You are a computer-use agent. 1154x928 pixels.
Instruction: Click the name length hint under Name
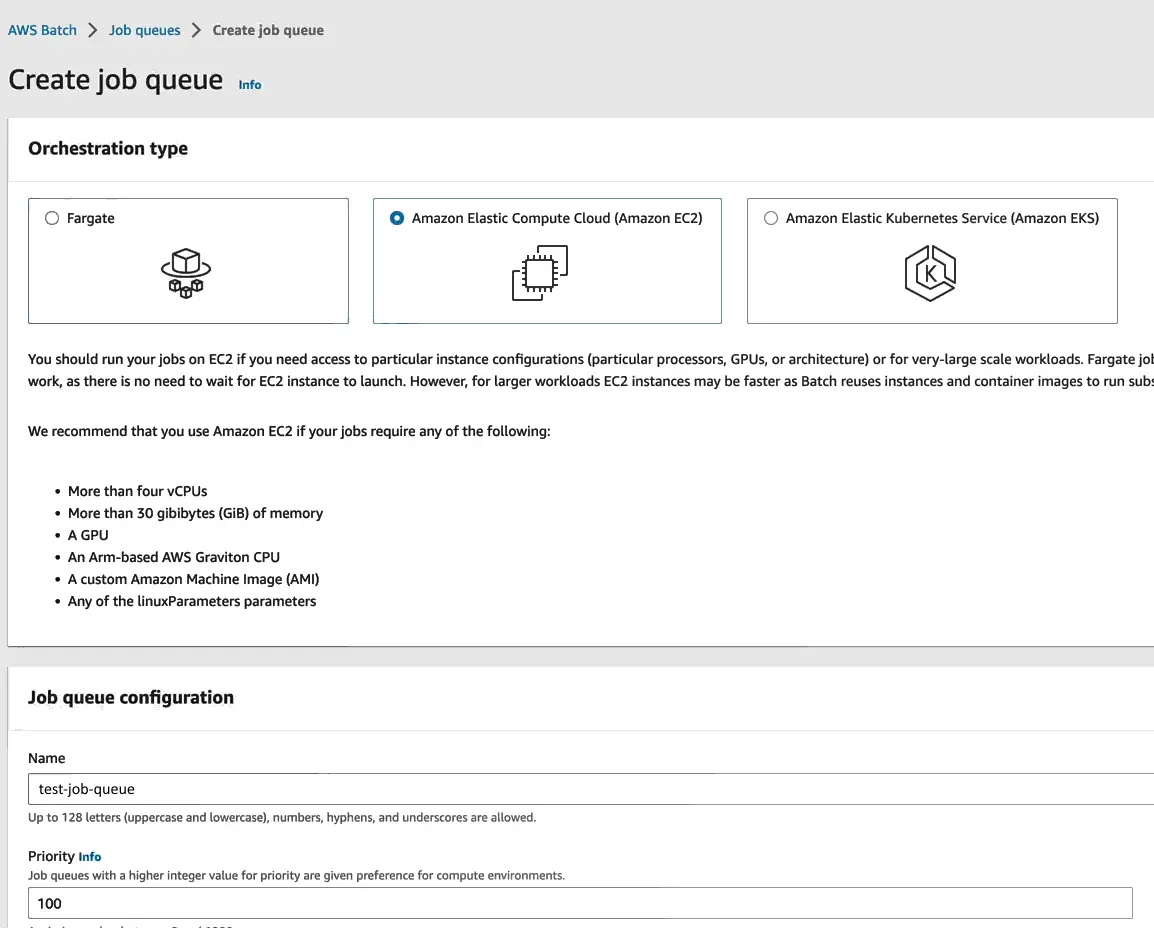282,818
